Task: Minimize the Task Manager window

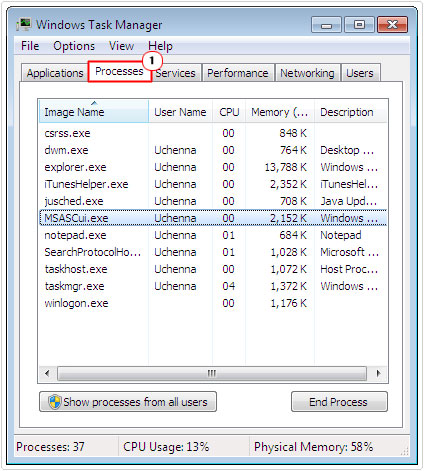Action: coord(326,25)
